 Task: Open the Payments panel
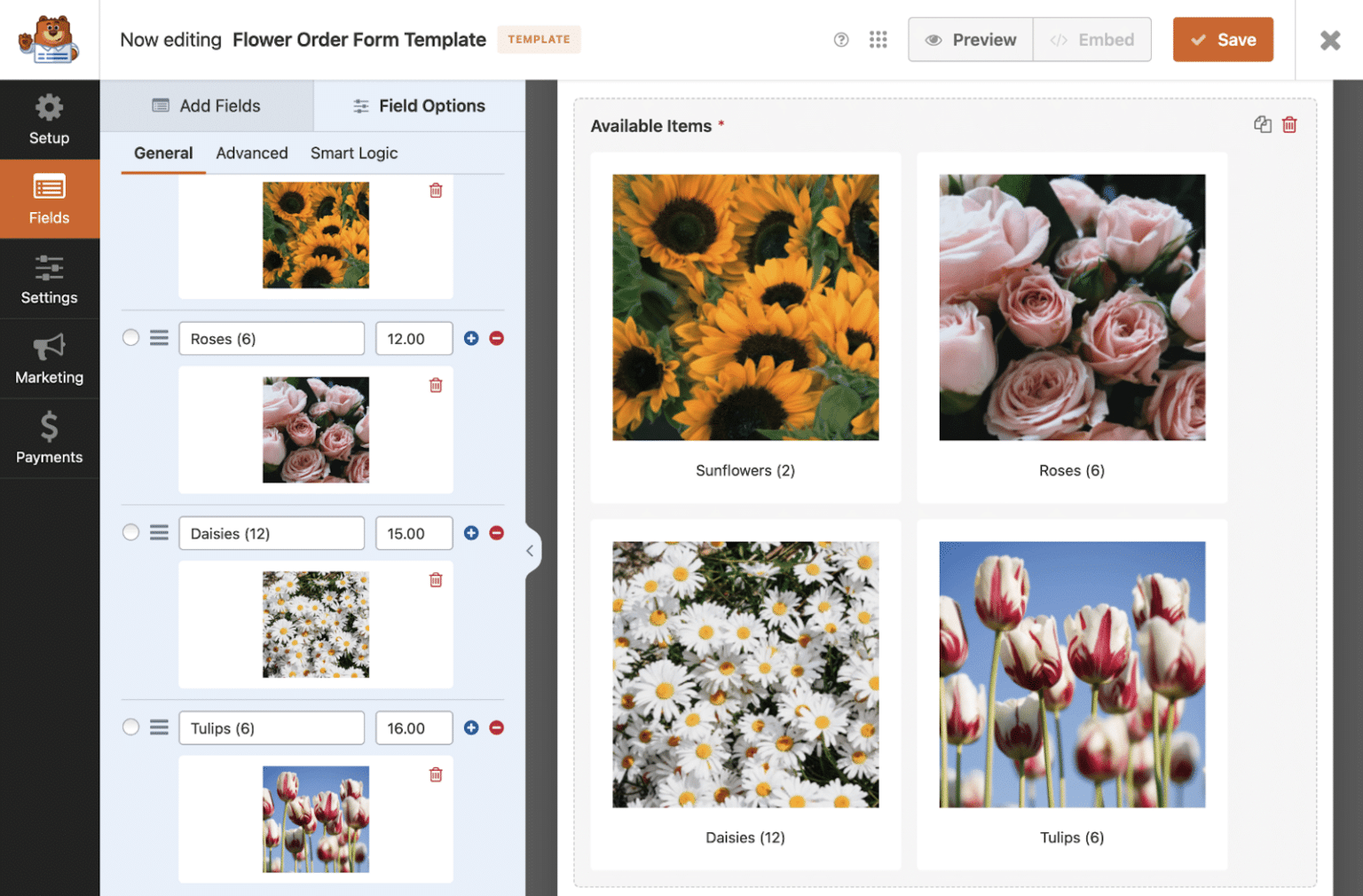tap(49, 438)
